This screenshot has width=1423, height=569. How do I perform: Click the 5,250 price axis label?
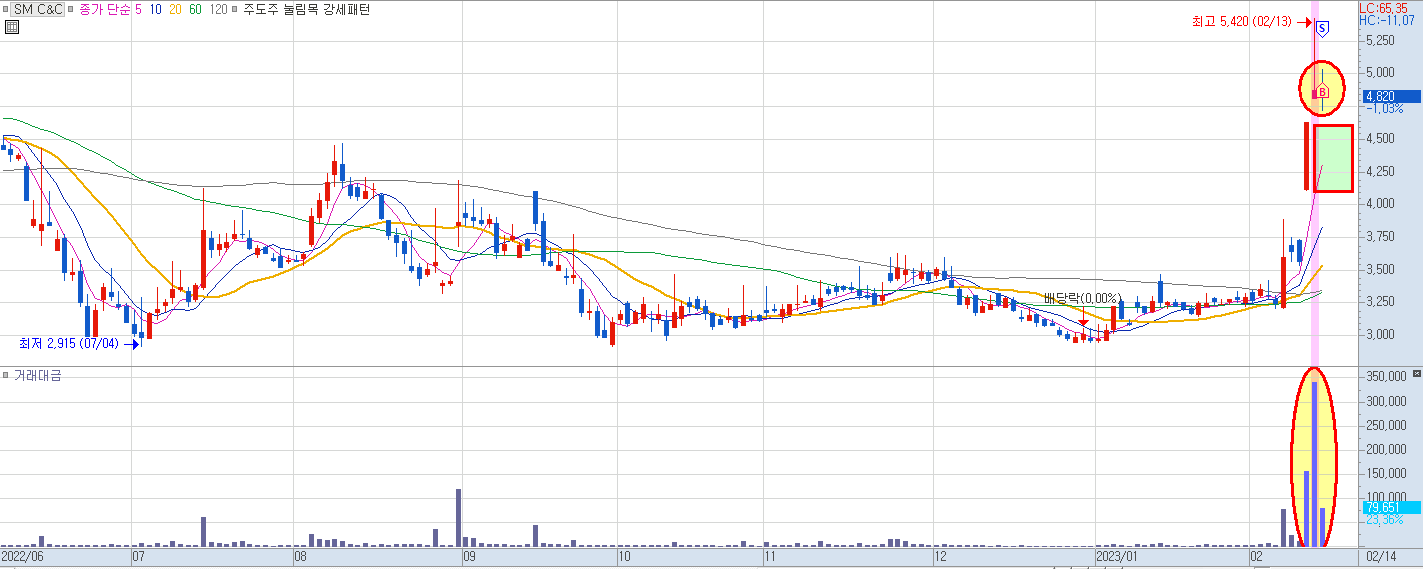tap(1379, 41)
